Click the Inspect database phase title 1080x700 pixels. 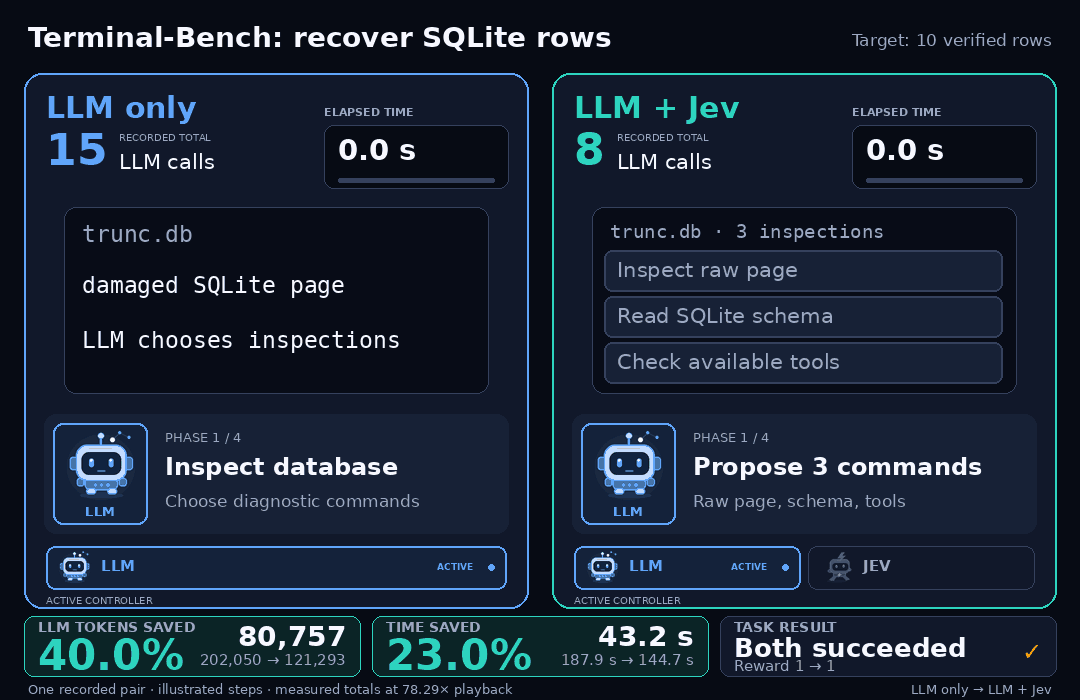coord(281,467)
